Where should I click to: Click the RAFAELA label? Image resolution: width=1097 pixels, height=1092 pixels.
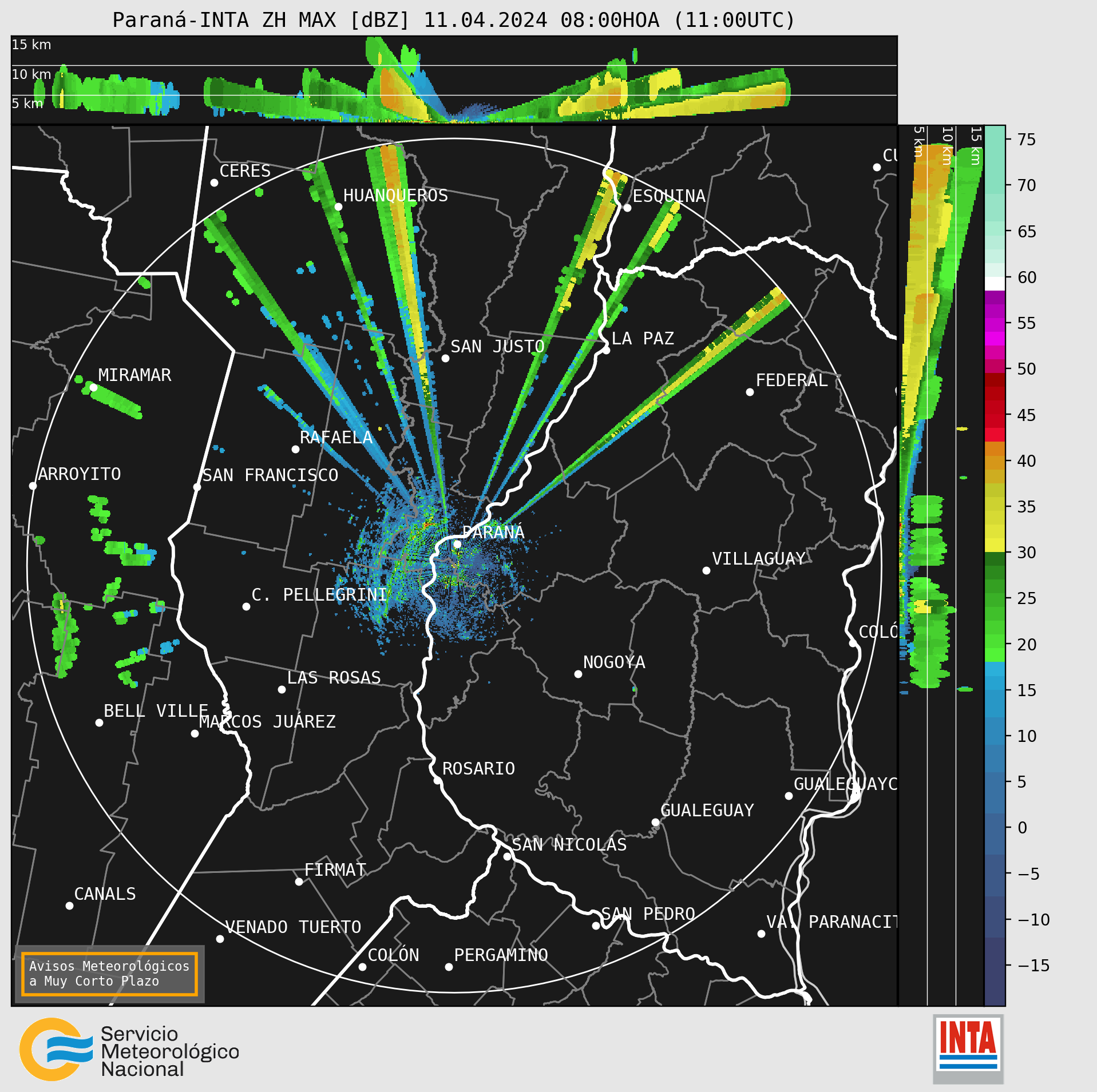(x=336, y=438)
